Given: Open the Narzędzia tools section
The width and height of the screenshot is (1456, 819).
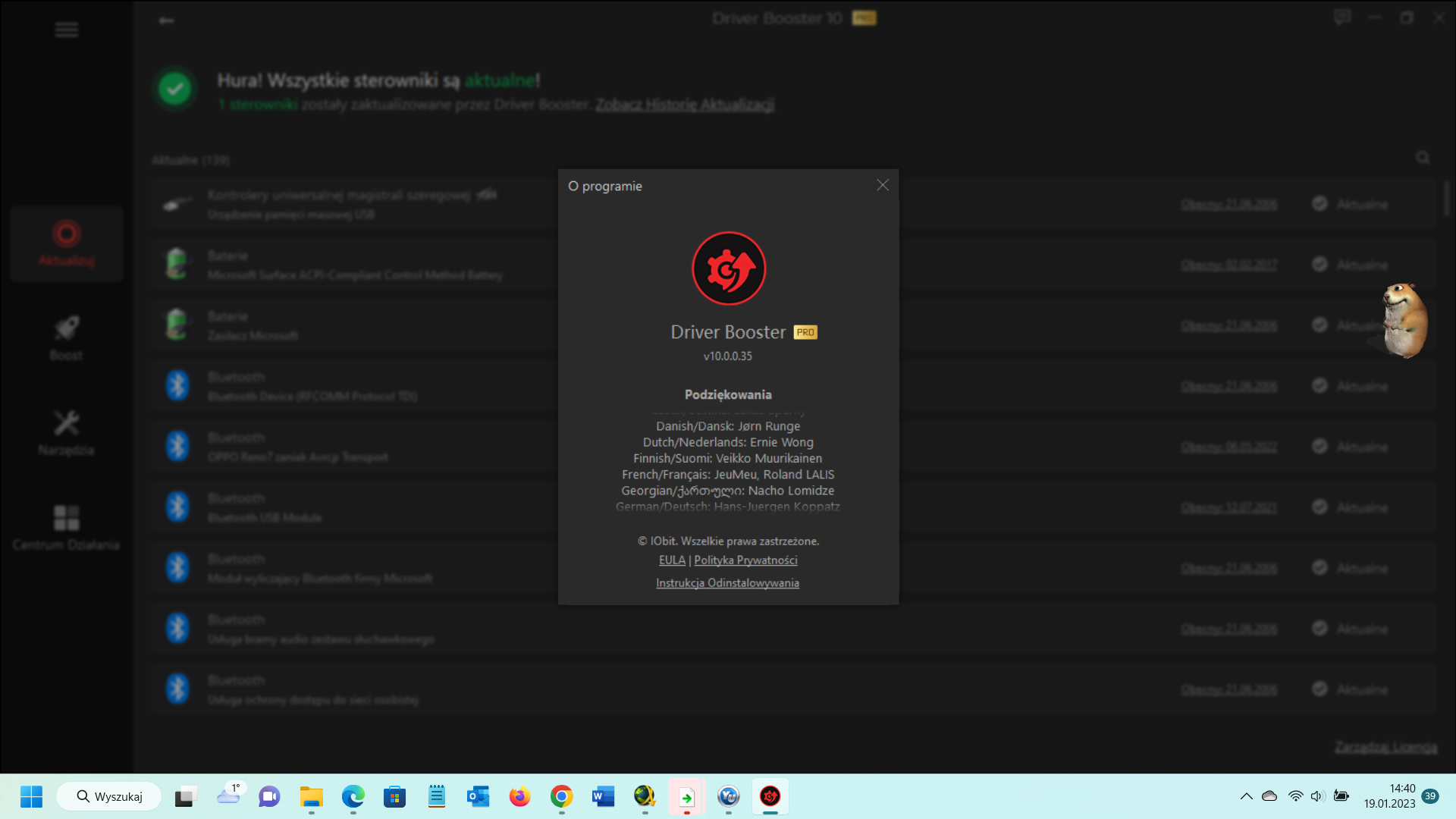Looking at the screenshot, I should click(x=67, y=434).
